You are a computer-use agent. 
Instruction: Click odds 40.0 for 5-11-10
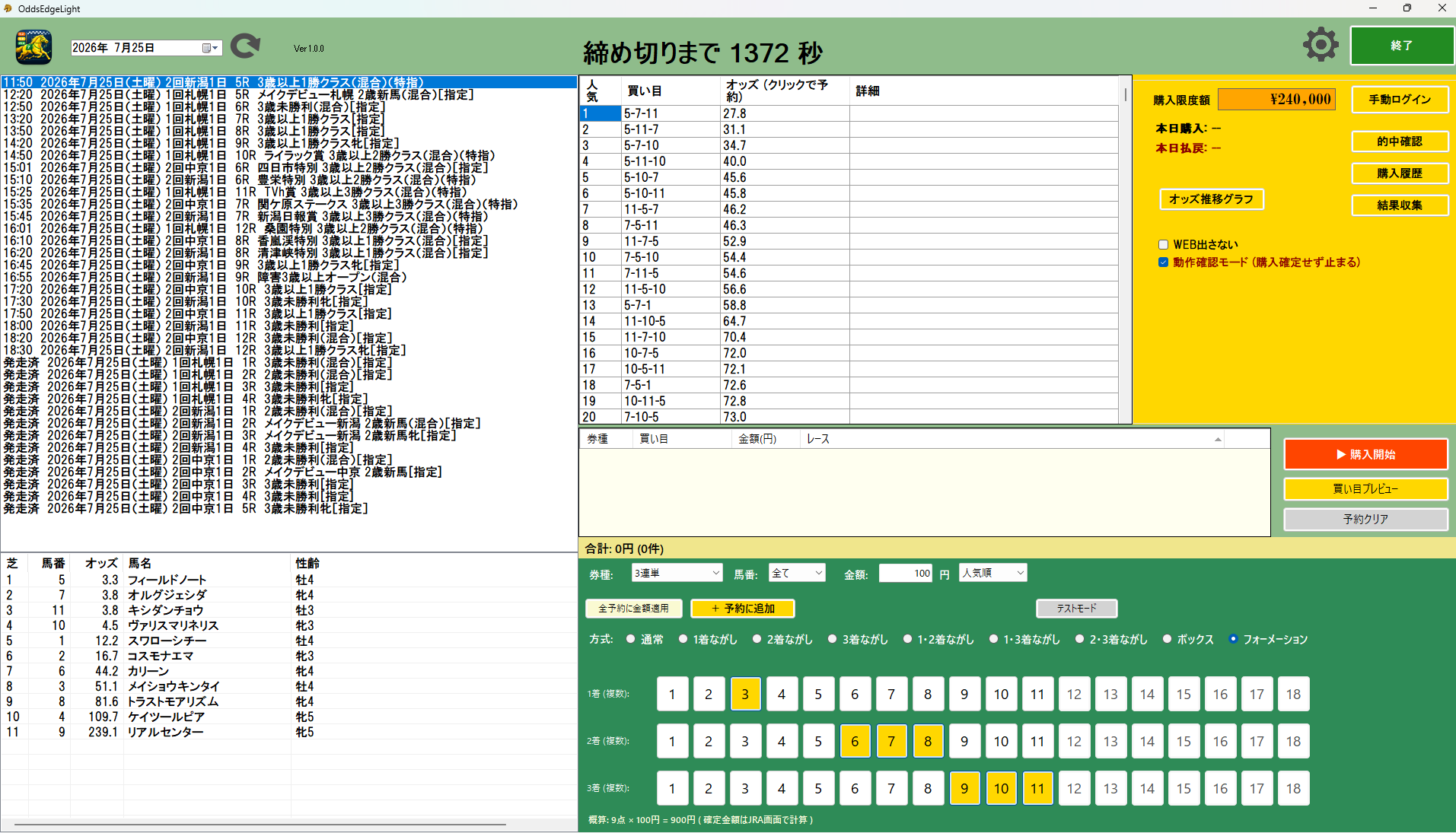(x=785, y=161)
